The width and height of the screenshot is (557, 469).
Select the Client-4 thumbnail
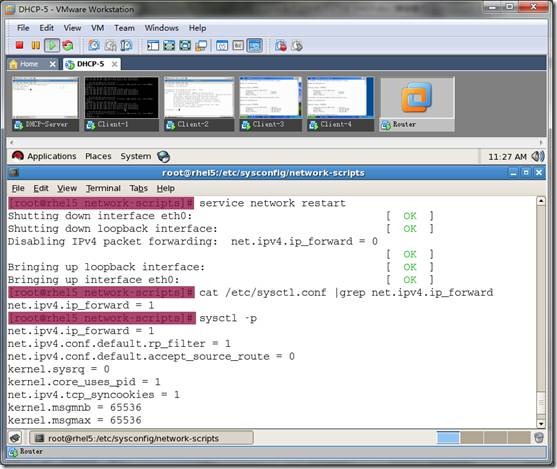click(340, 103)
